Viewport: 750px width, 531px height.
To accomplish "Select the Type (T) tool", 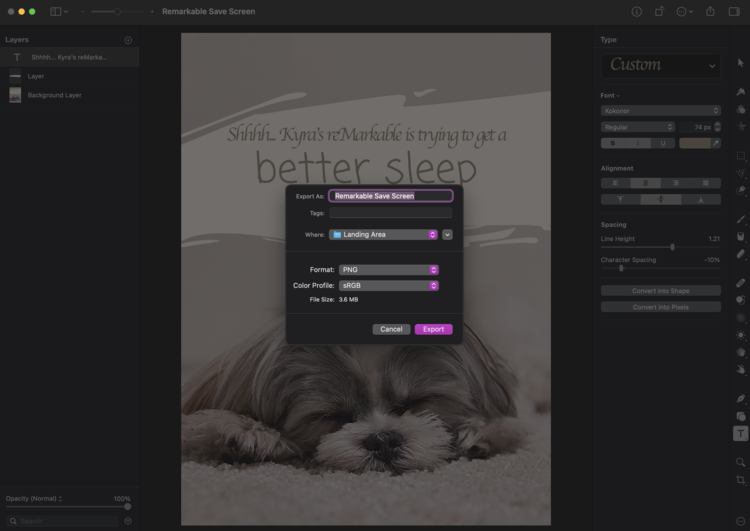I will tap(740, 433).
